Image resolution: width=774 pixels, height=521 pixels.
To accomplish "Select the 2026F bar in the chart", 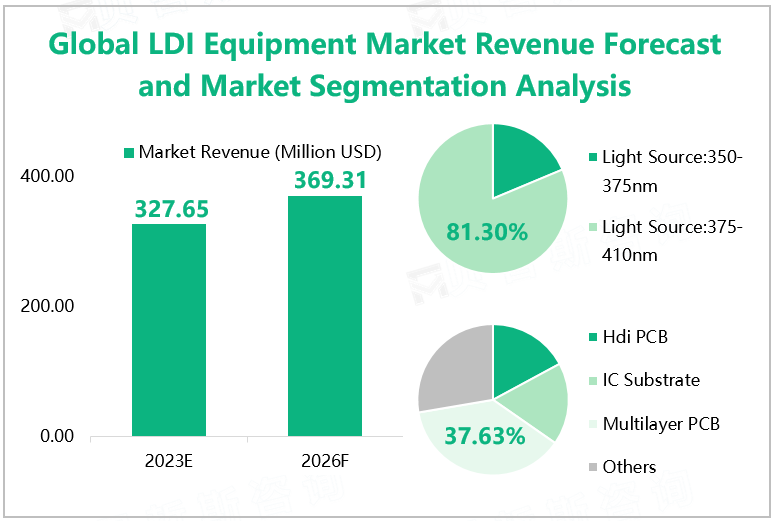I will 325,316.
